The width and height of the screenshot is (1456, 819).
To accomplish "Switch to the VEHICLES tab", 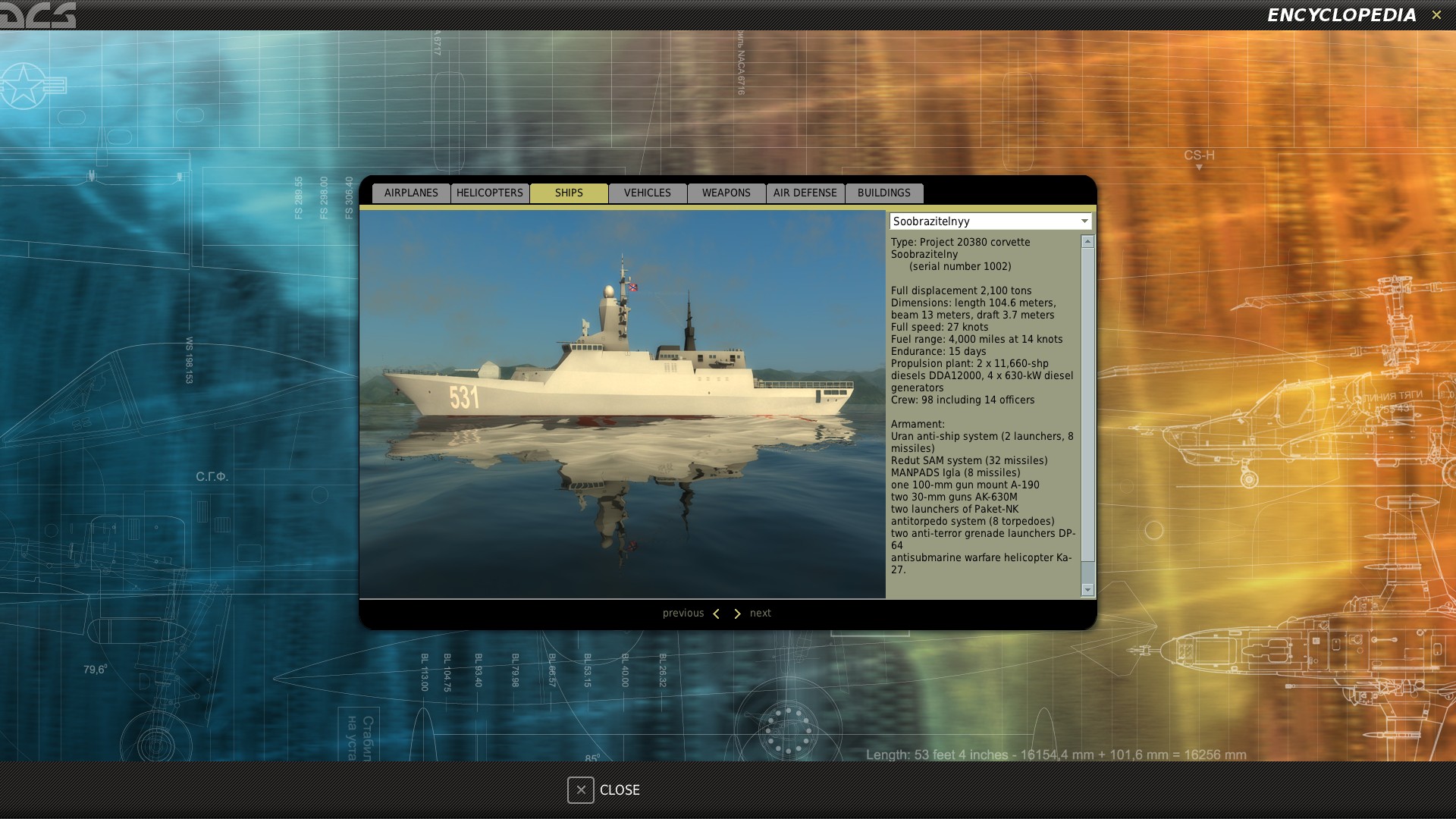I will pyautogui.click(x=648, y=193).
